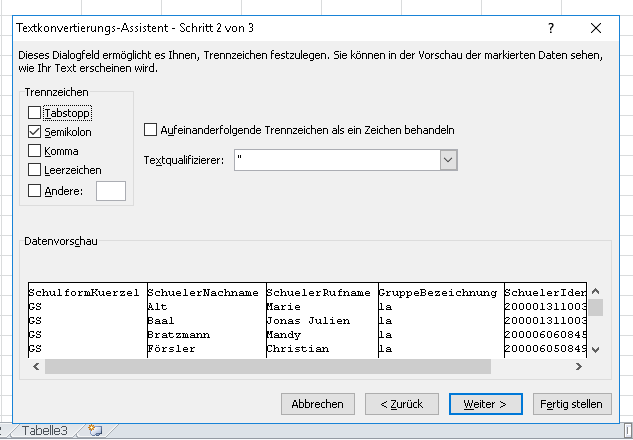This screenshot has height=440, width=633.
Task: Close the Textkonvertierungs-Assistent dialog
Action: [x=596, y=29]
